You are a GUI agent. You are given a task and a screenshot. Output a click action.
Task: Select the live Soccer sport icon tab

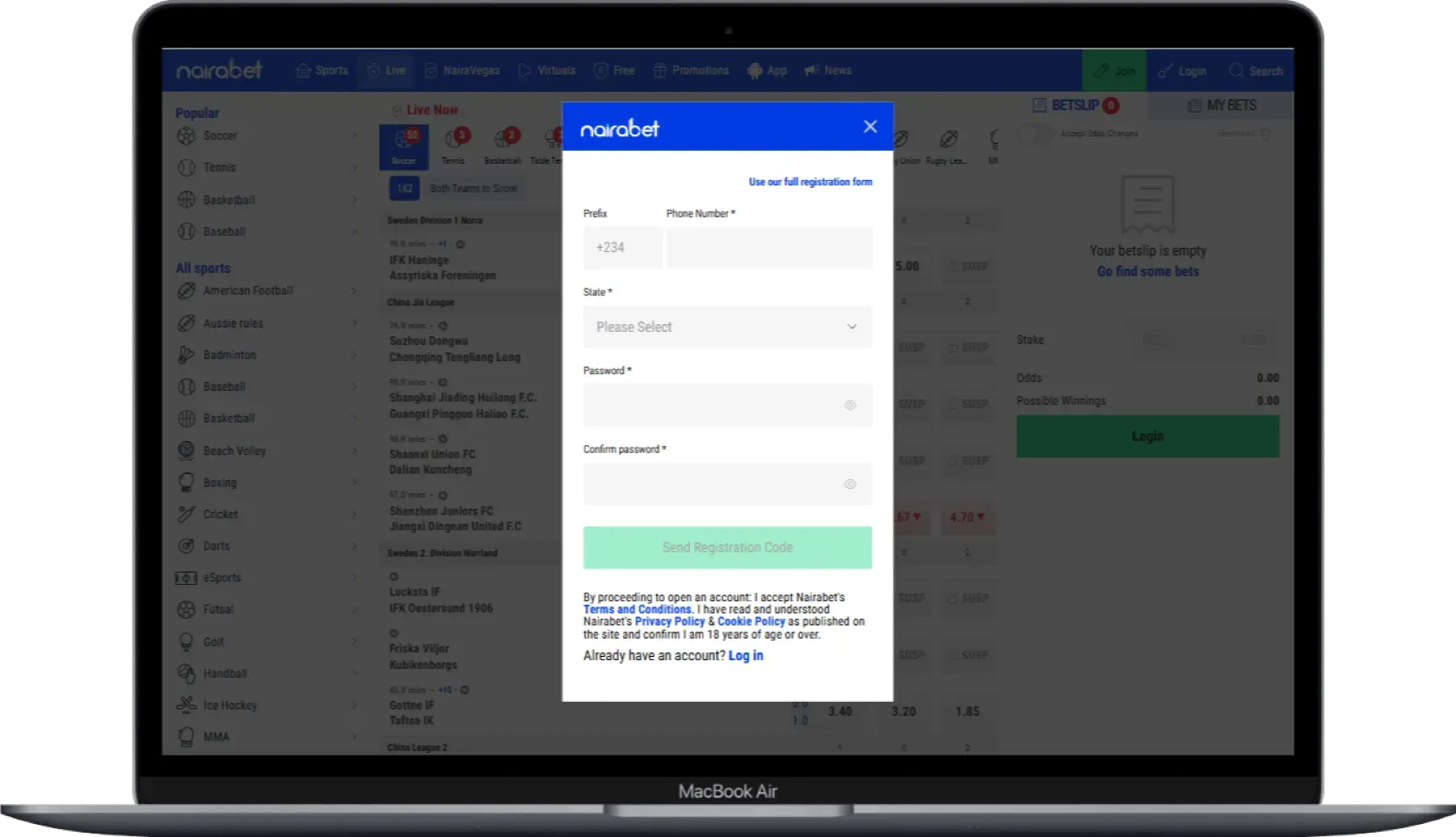click(404, 146)
